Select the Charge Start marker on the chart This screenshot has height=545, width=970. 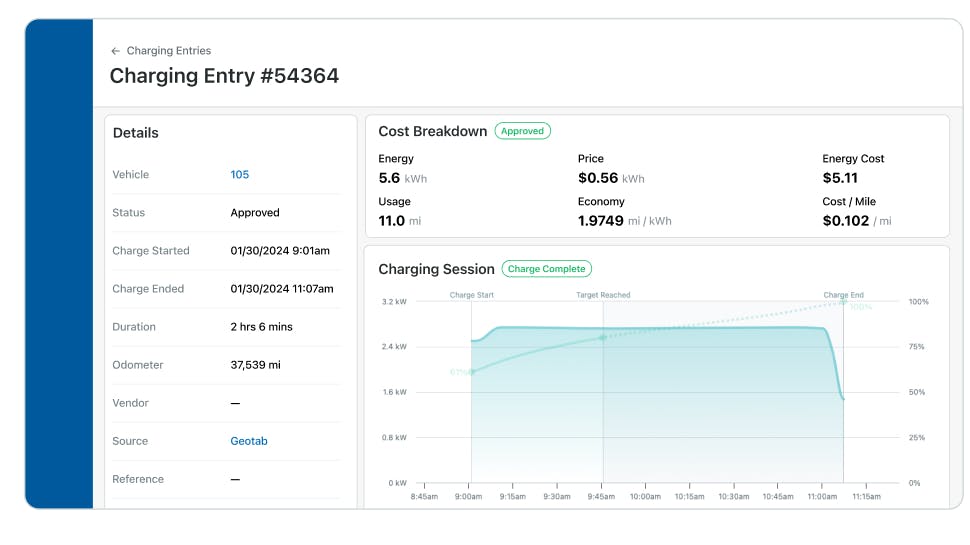[471, 296]
